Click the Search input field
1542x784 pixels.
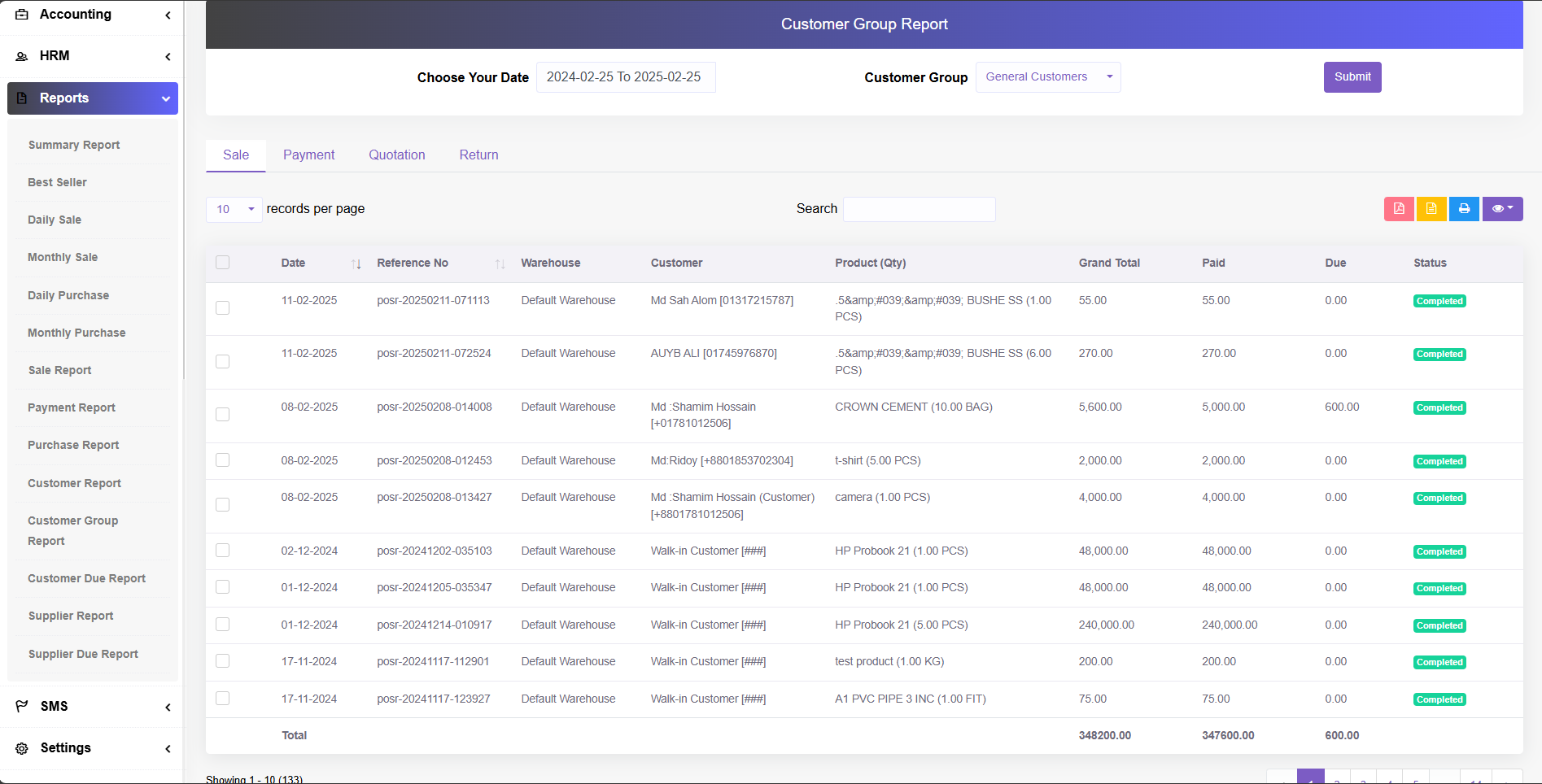(x=919, y=209)
